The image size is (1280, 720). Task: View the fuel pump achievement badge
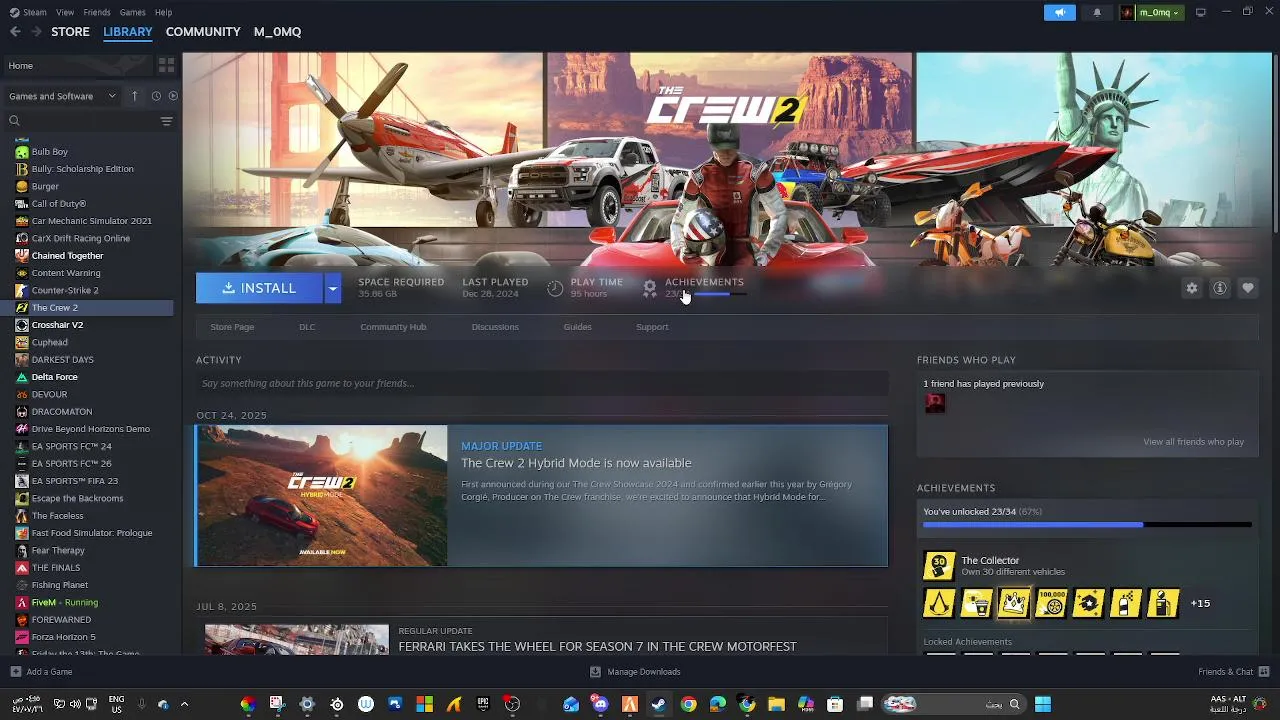[x=1163, y=603]
